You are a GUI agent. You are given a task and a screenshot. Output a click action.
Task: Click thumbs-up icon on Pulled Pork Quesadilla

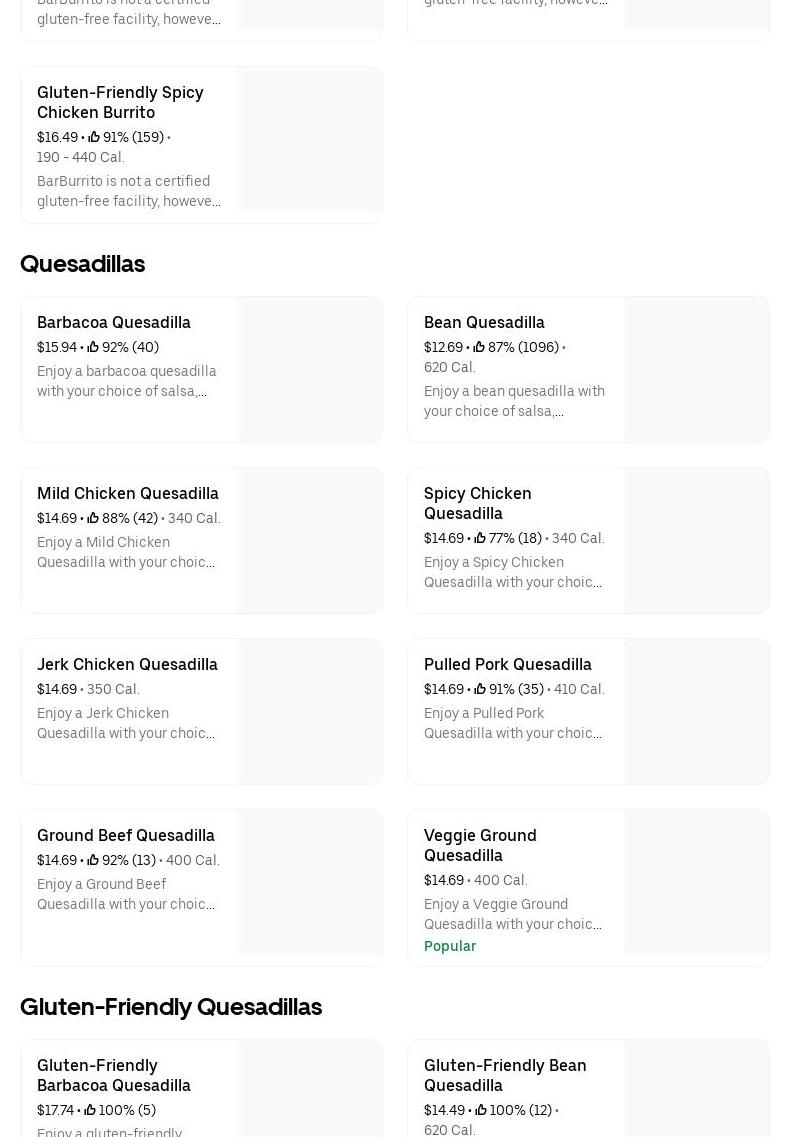(480, 690)
